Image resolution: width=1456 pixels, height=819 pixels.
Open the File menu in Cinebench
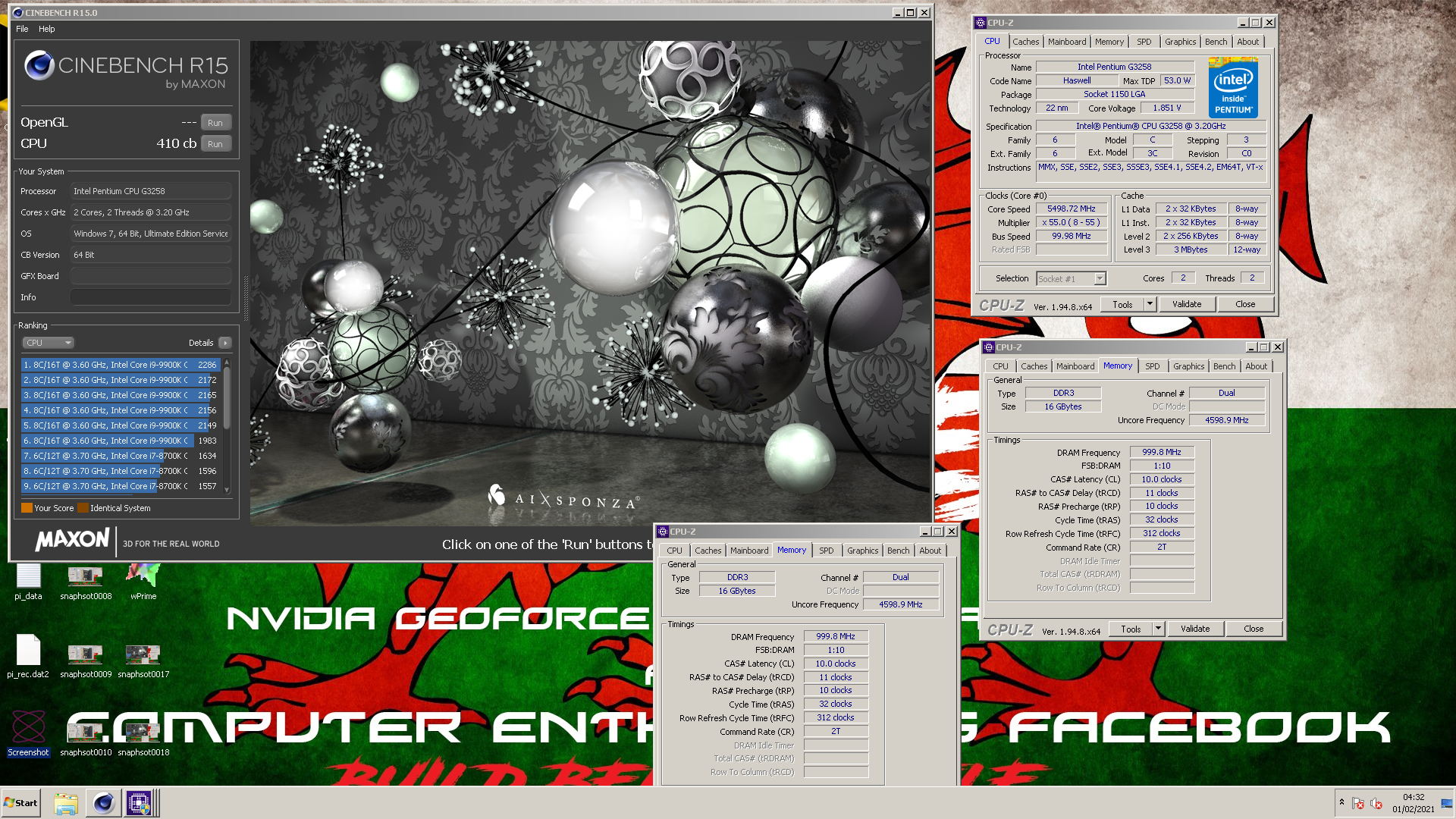coord(22,29)
